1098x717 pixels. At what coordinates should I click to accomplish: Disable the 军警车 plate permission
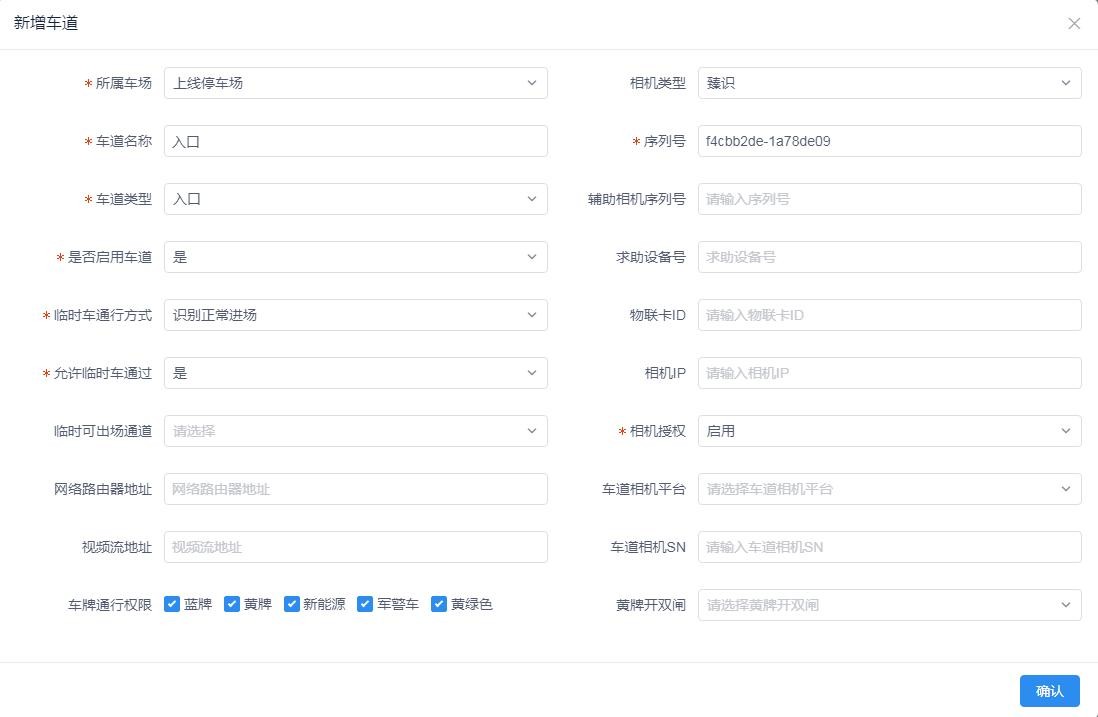tap(365, 604)
